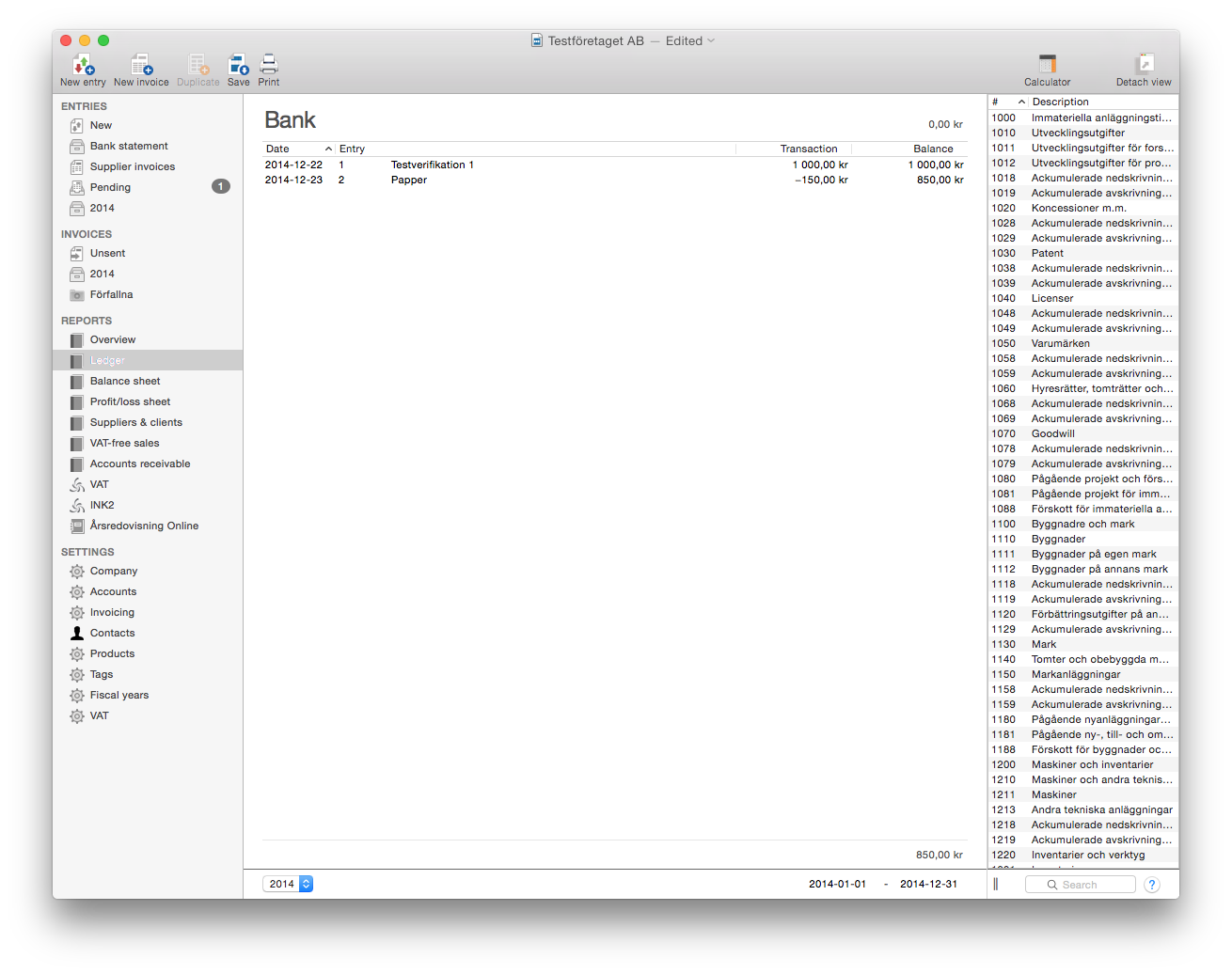Select account 1130 Mark
Screen dimensions: 1232x974
[x=1082, y=644]
